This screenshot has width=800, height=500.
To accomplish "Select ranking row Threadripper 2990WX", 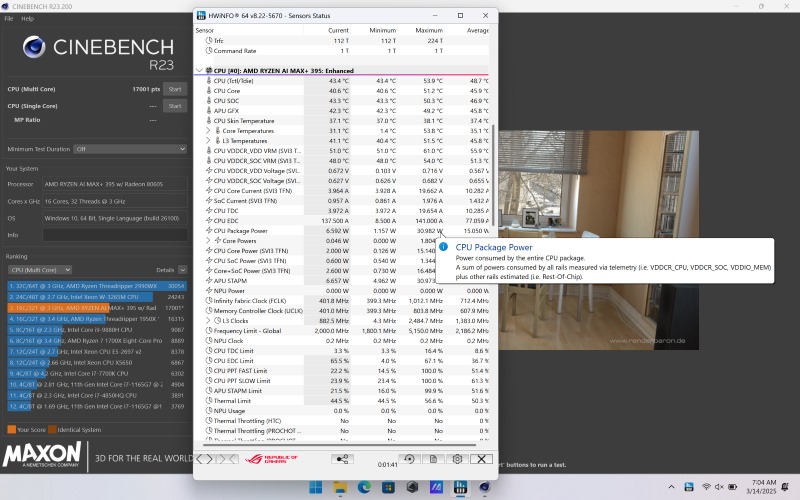I will coord(97,286).
